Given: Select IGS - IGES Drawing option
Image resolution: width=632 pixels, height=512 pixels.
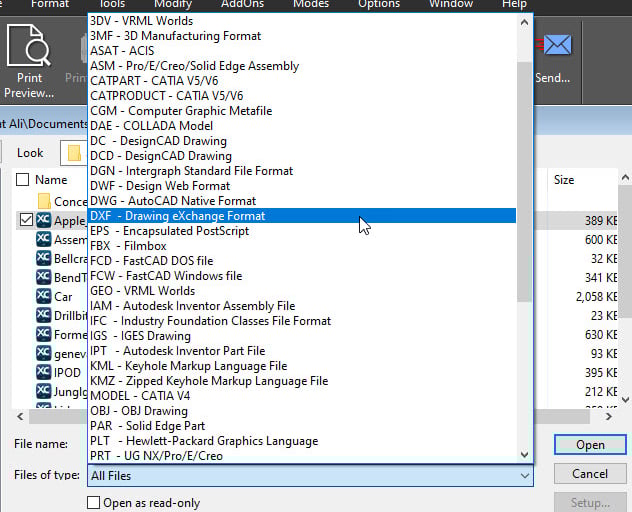Looking at the screenshot, I should 302,336.
